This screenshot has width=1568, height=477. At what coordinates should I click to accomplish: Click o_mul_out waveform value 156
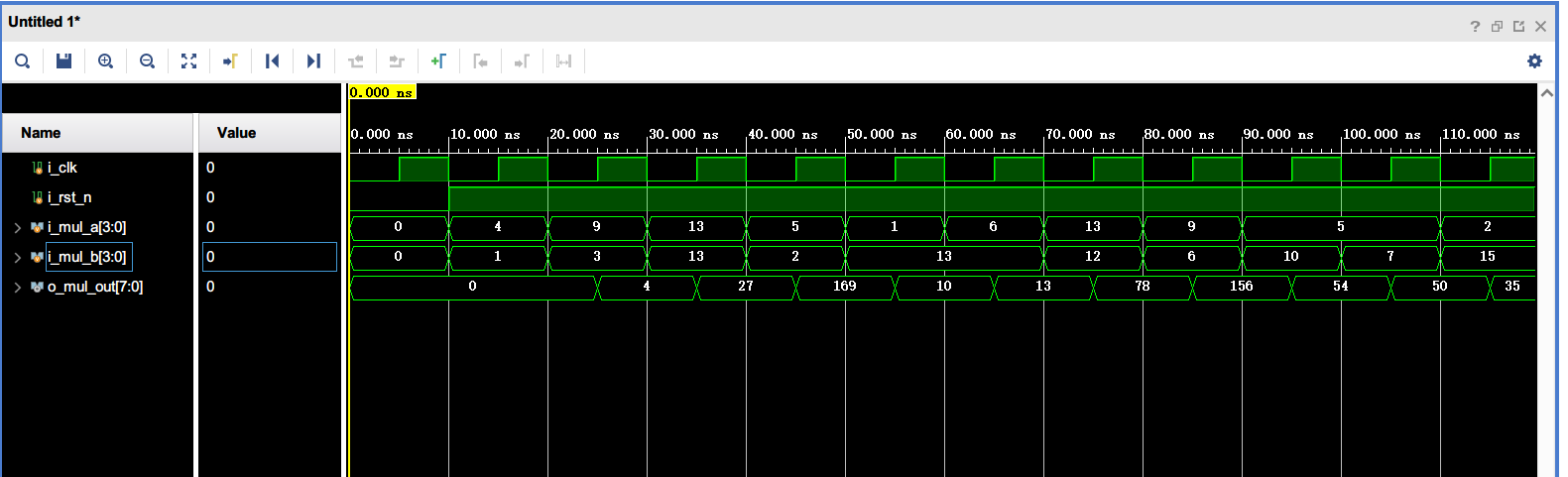pos(1242,286)
